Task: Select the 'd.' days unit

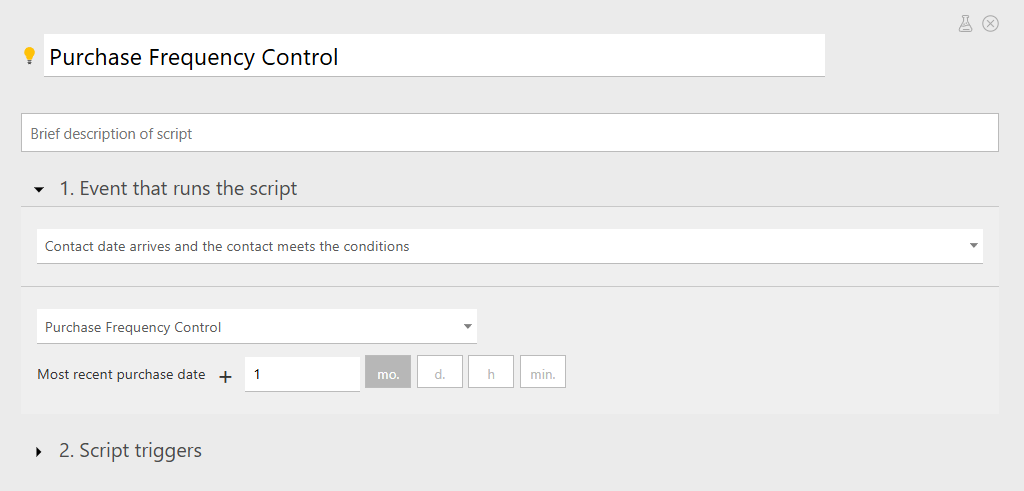Action: tap(440, 372)
